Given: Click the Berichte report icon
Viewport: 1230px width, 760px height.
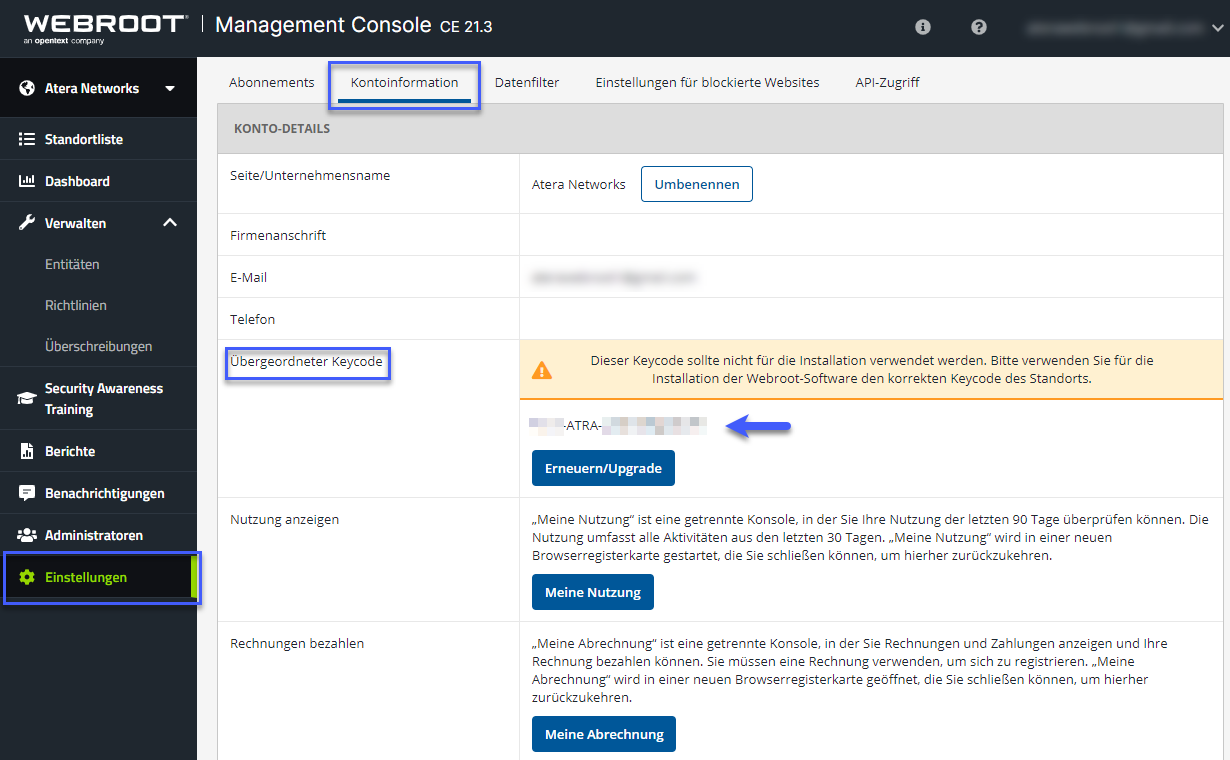Looking at the screenshot, I should pos(27,451).
